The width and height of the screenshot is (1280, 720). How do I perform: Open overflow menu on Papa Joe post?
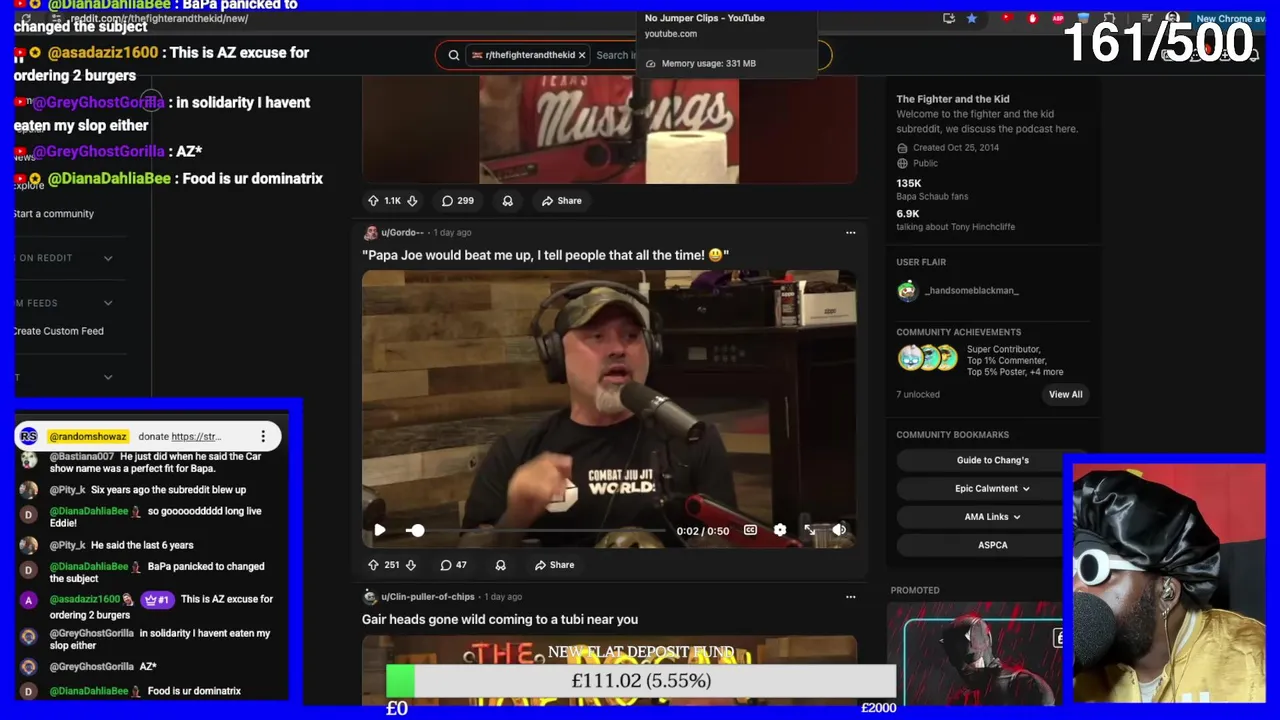coord(851,233)
